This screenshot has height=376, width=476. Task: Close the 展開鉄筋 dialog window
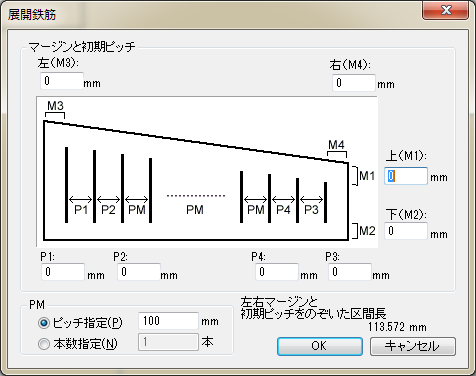click(x=446, y=11)
